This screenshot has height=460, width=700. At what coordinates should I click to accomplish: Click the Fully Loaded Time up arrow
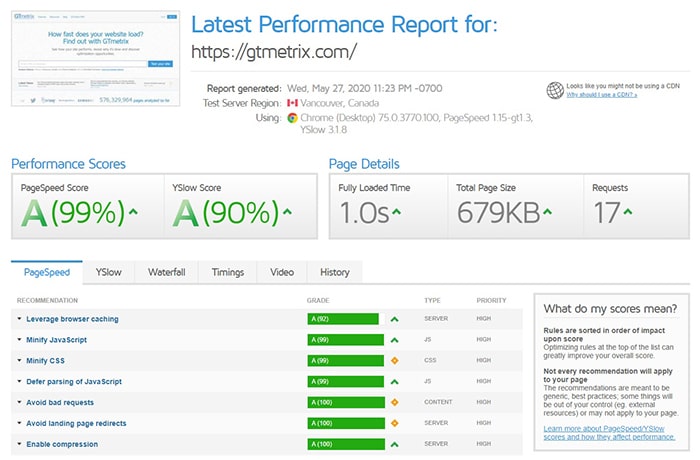coord(396,212)
